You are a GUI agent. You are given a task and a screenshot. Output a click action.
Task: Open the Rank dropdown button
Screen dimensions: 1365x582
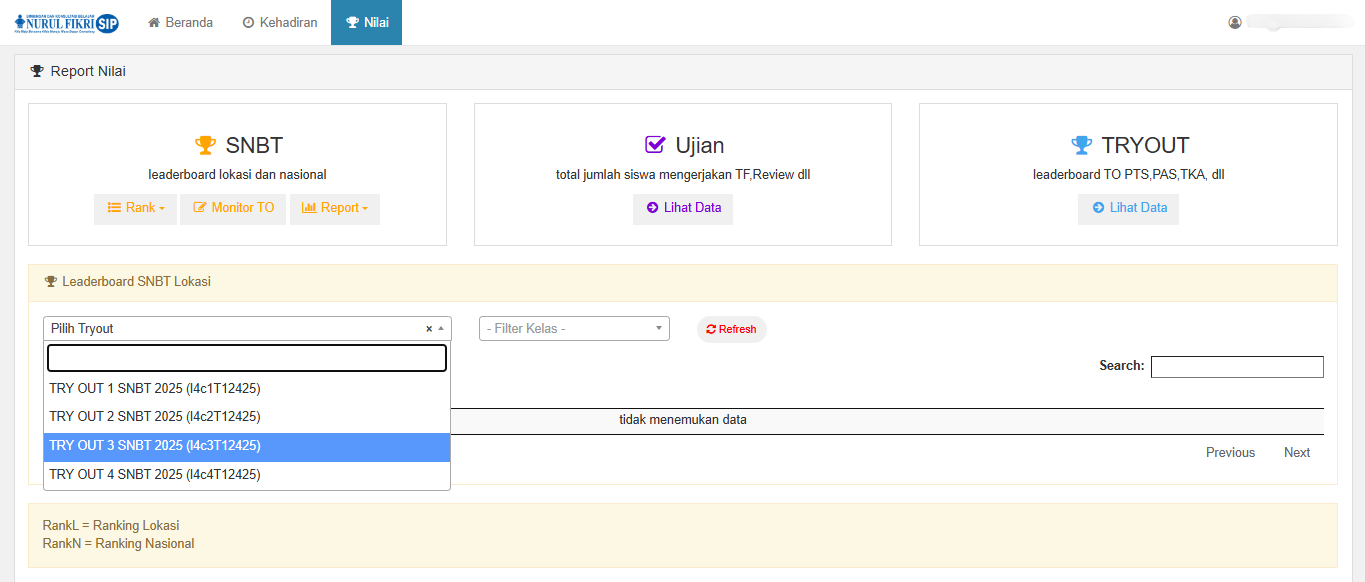pos(135,208)
